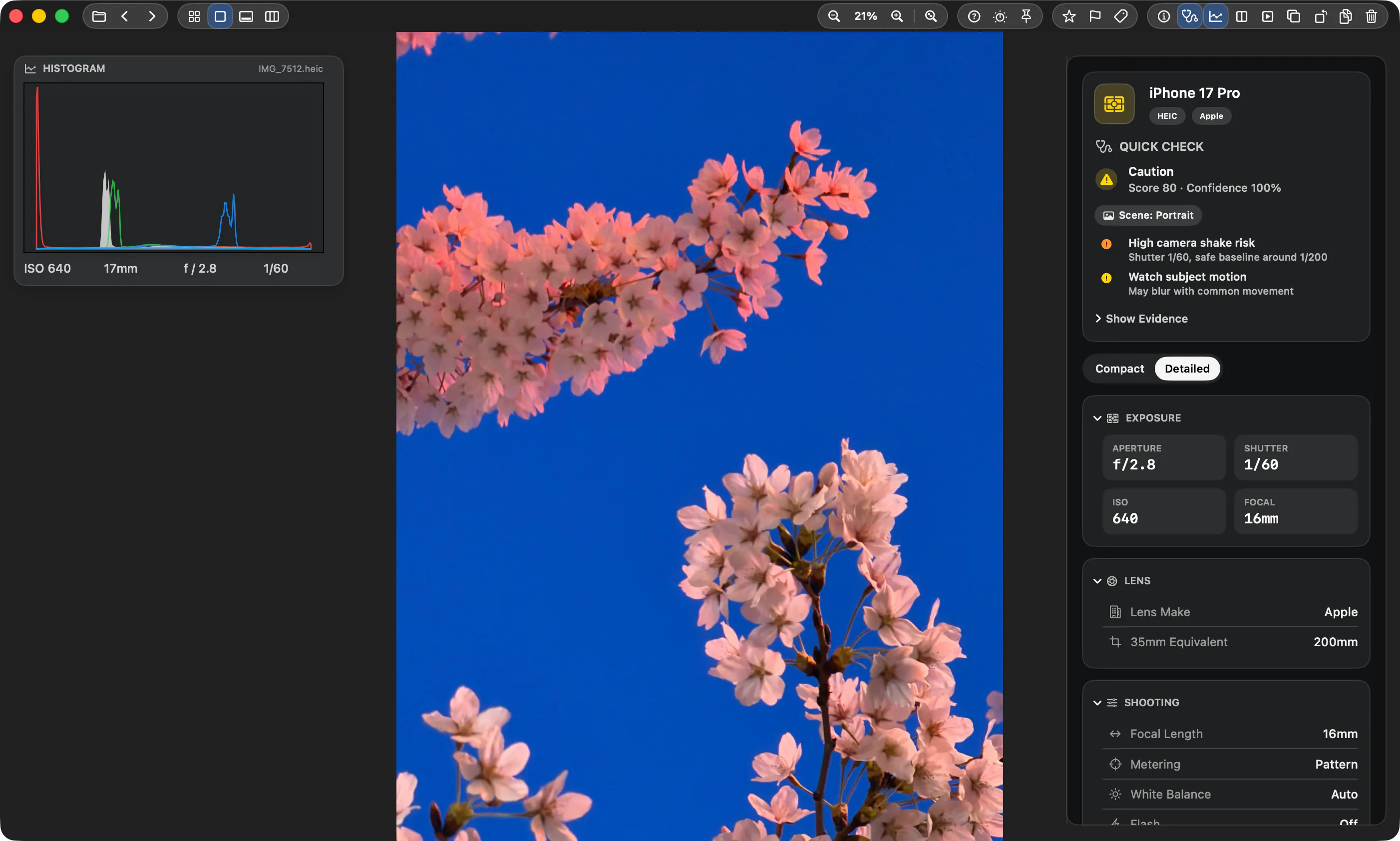Image resolution: width=1400 pixels, height=841 pixels.
Task: Add a tag using the tag icon
Action: click(1121, 16)
